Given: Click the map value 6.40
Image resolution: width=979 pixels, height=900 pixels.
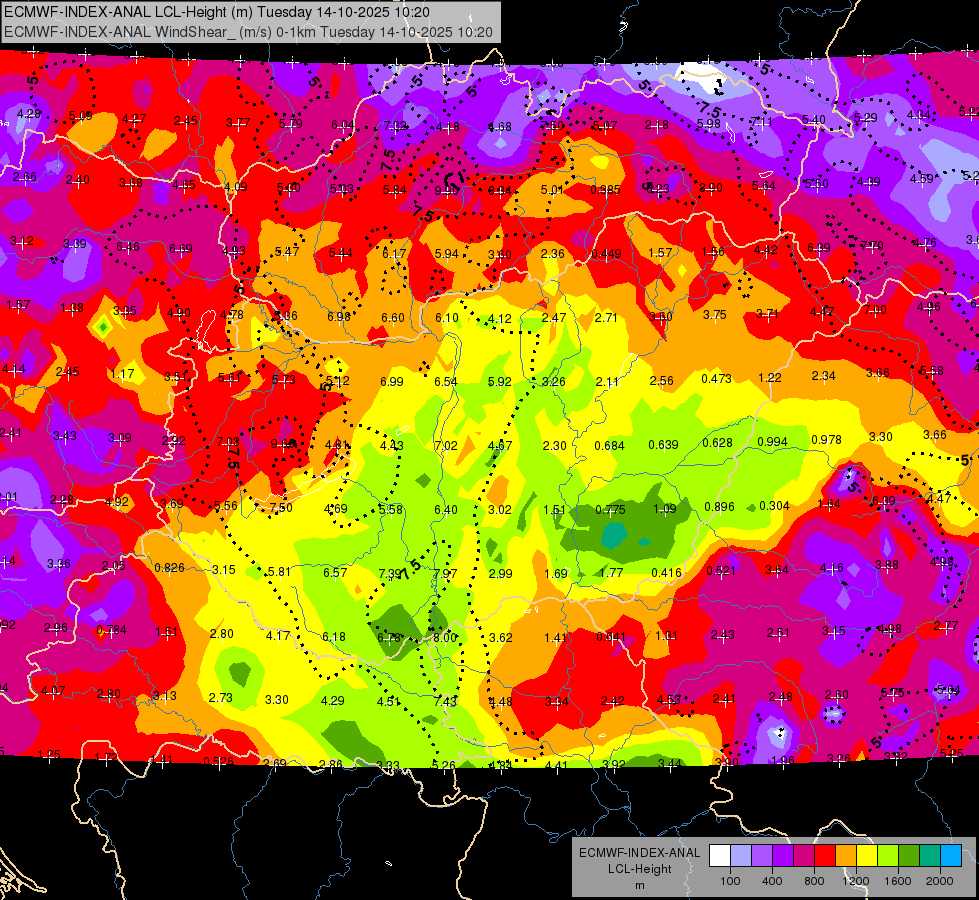Looking at the screenshot, I should 446,510.
